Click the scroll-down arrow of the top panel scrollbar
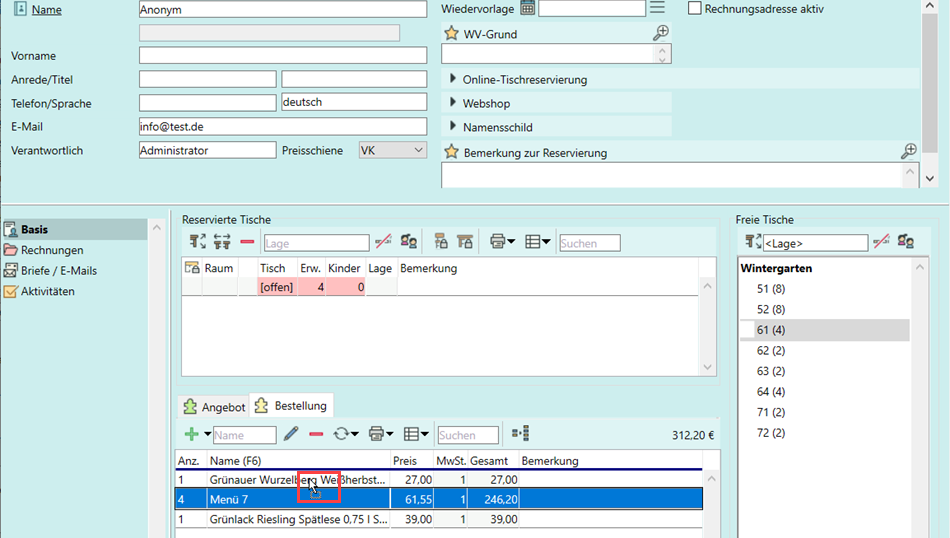The image size is (950, 538). click(x=930, y=178)
